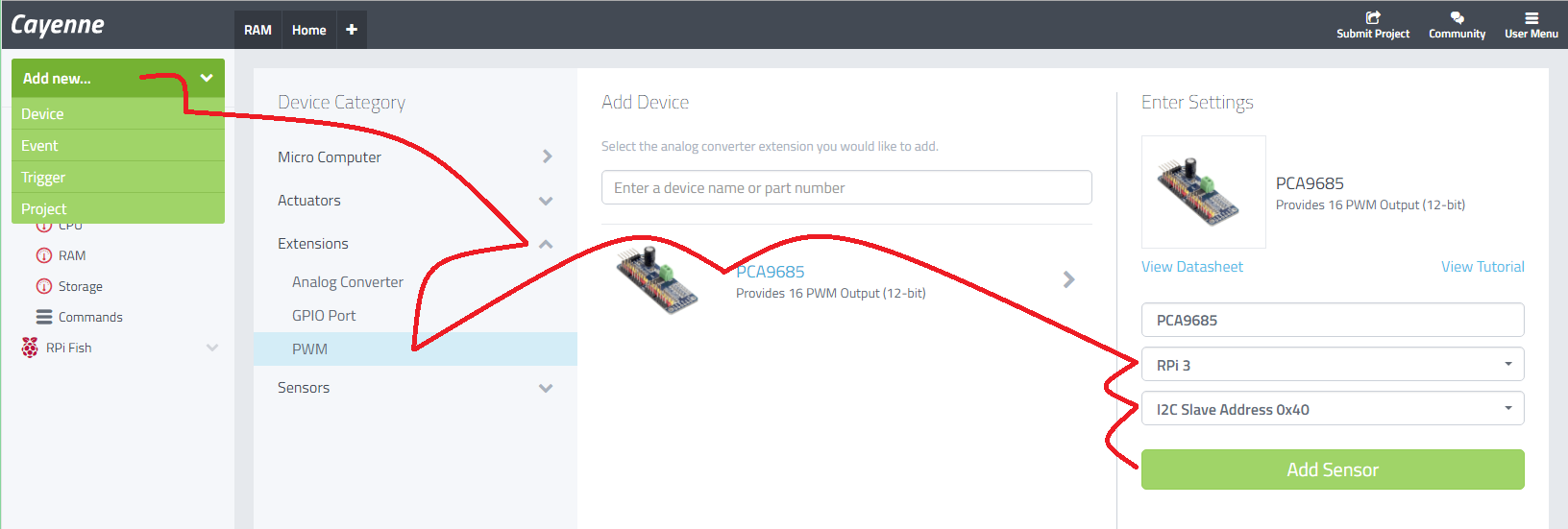Image resolution: width=1568 pixels, height=529 pixels.
Task: Select the PWM subcategory
Action: point(415,349)
